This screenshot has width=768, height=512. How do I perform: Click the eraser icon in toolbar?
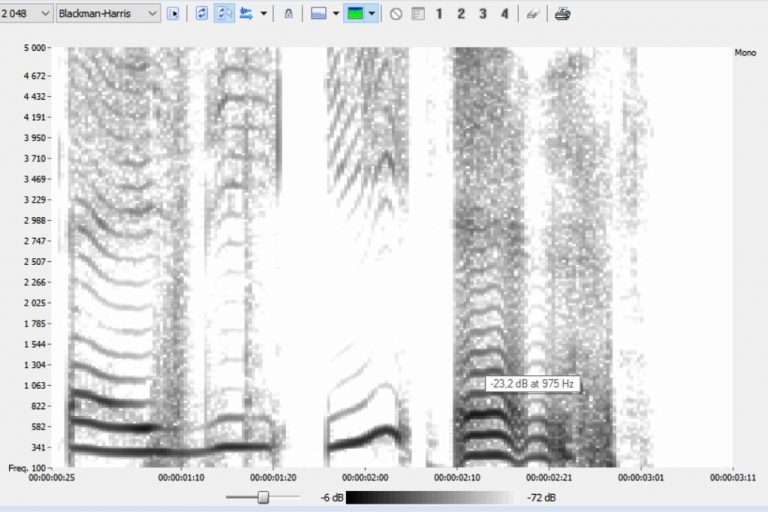(x=533, y=14)
